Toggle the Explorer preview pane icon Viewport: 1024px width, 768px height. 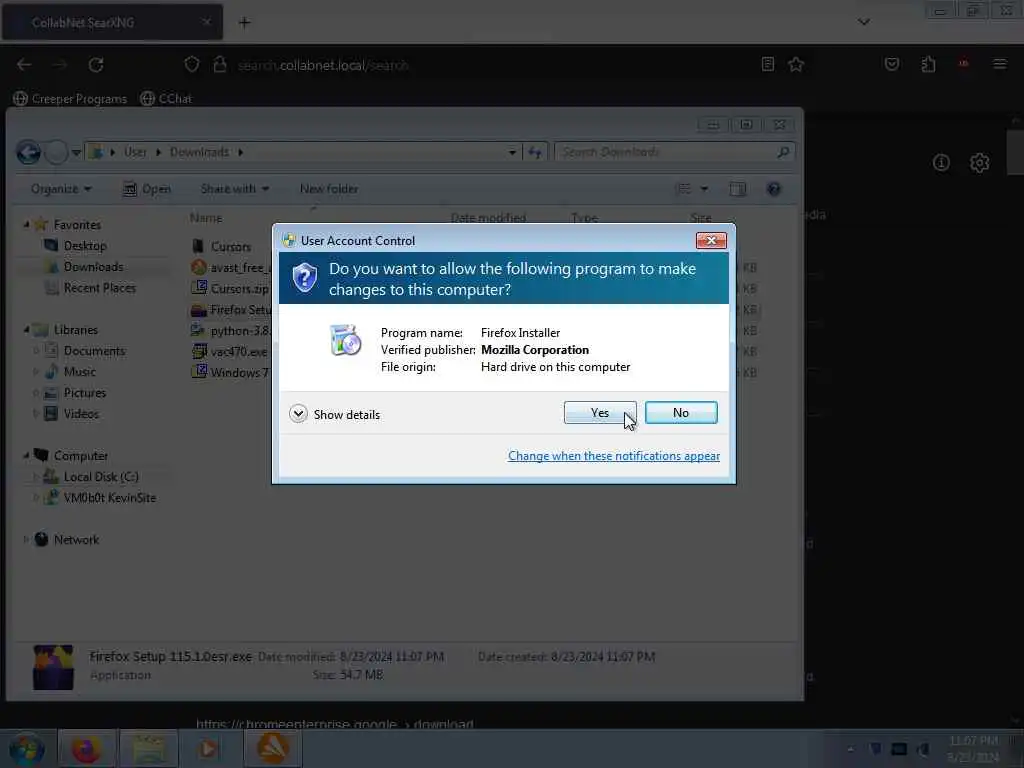737,189
